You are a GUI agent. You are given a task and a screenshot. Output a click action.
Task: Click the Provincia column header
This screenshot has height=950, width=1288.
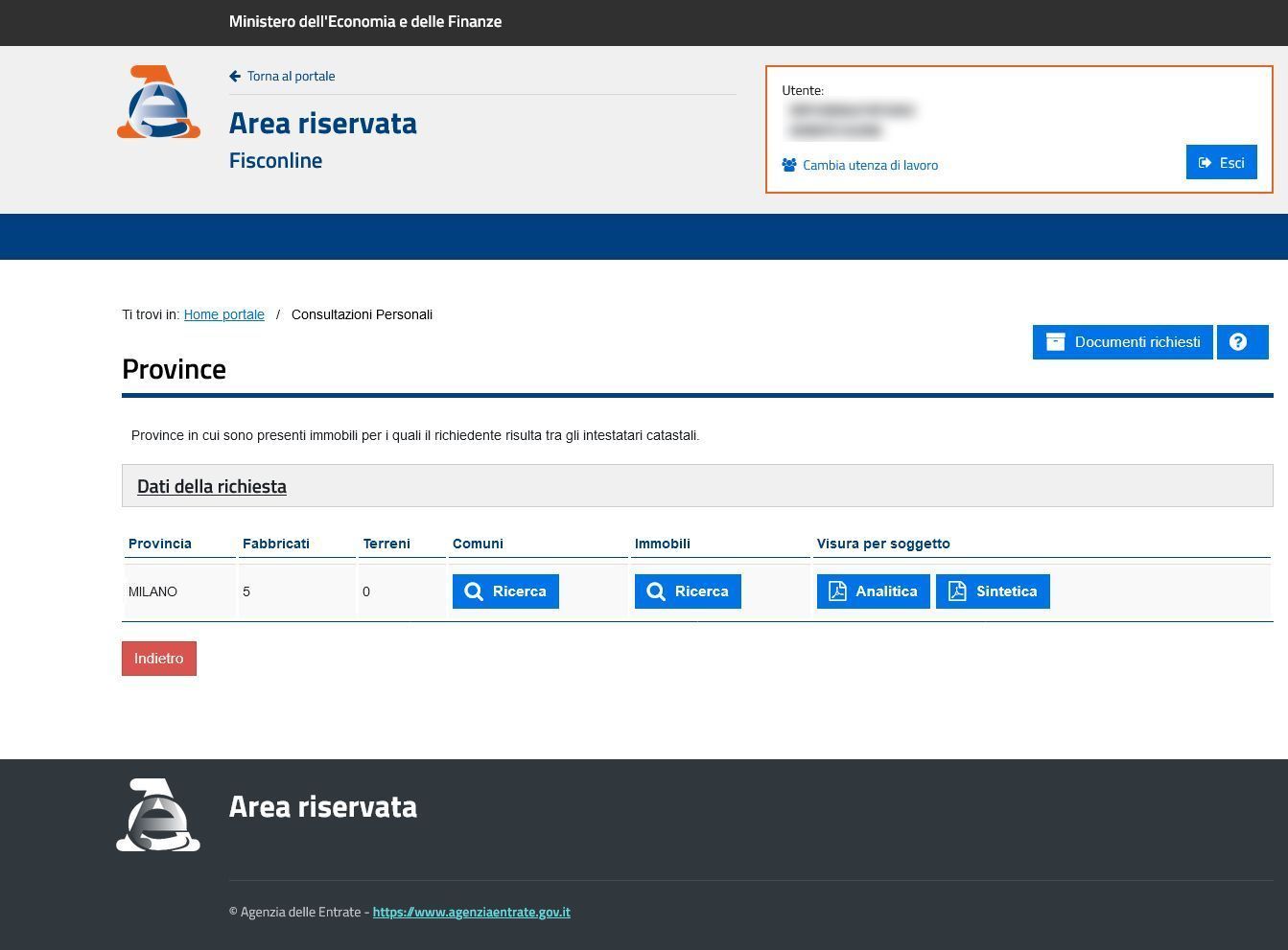point(160,544)
